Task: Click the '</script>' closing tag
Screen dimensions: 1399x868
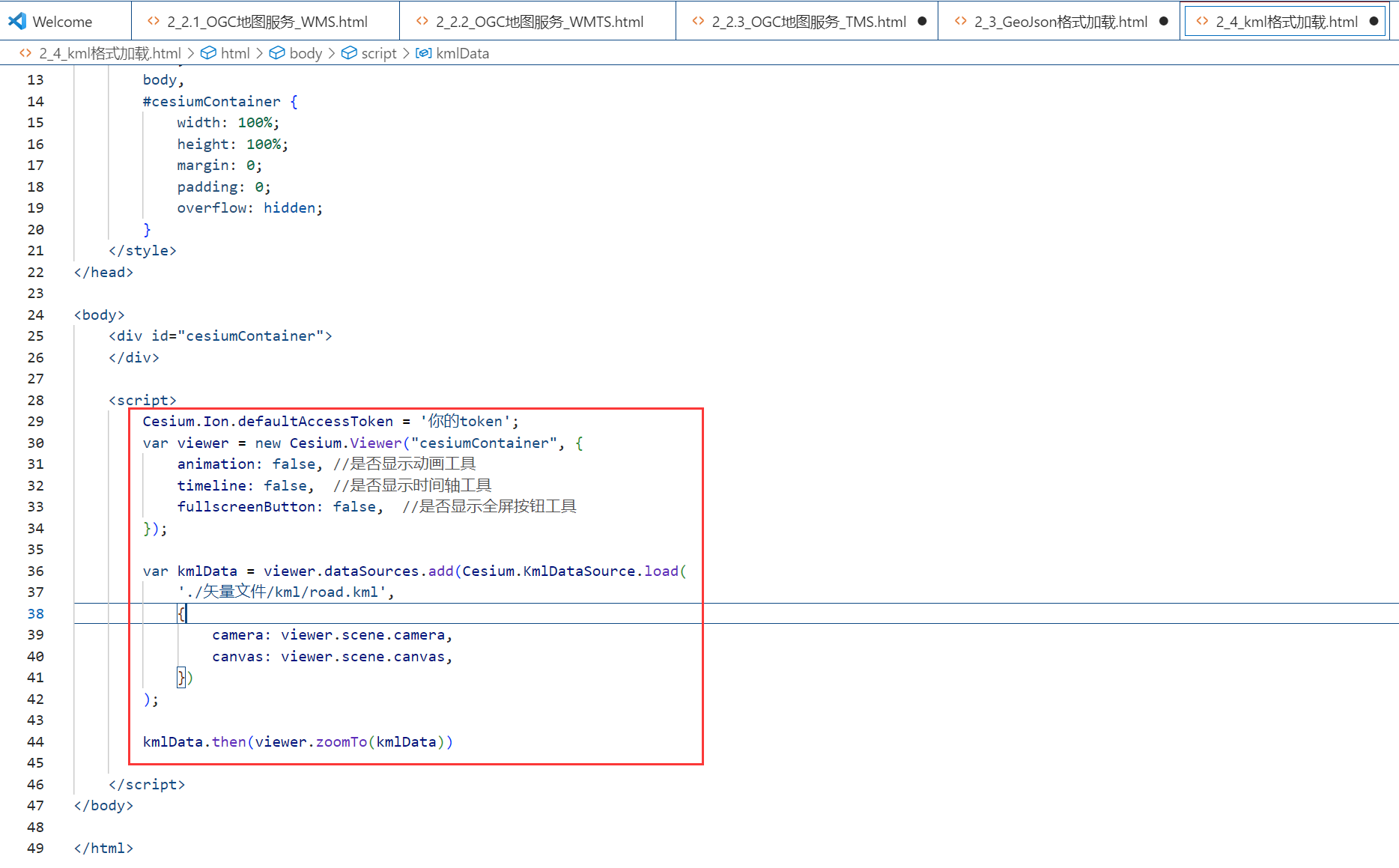Action: click(x=147, y=785)
